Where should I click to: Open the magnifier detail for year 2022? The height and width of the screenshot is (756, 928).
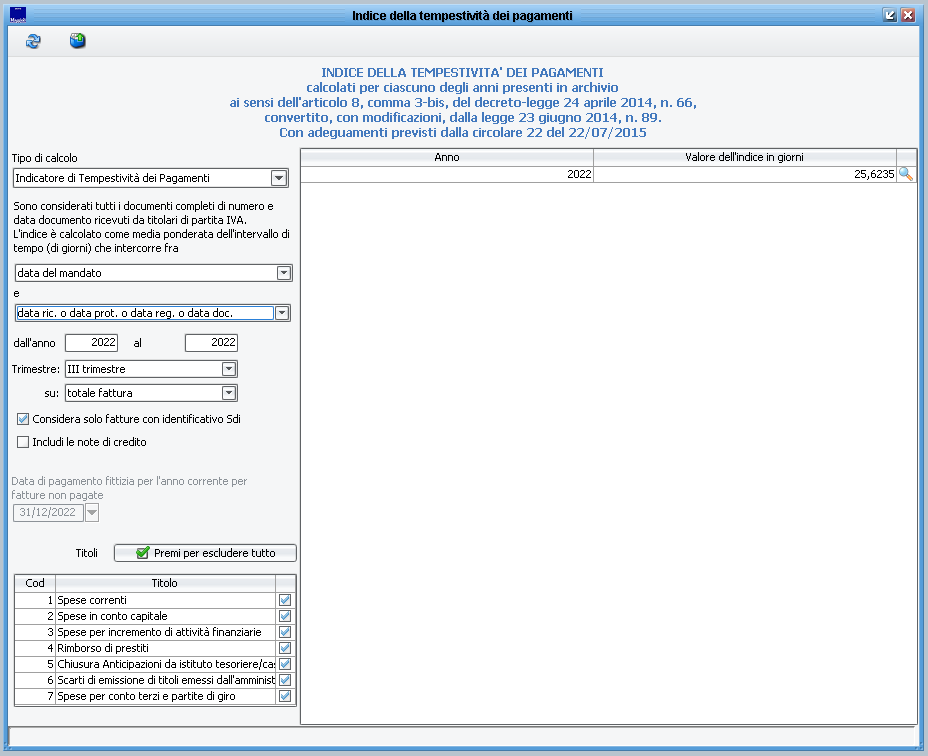click(906, 174)
